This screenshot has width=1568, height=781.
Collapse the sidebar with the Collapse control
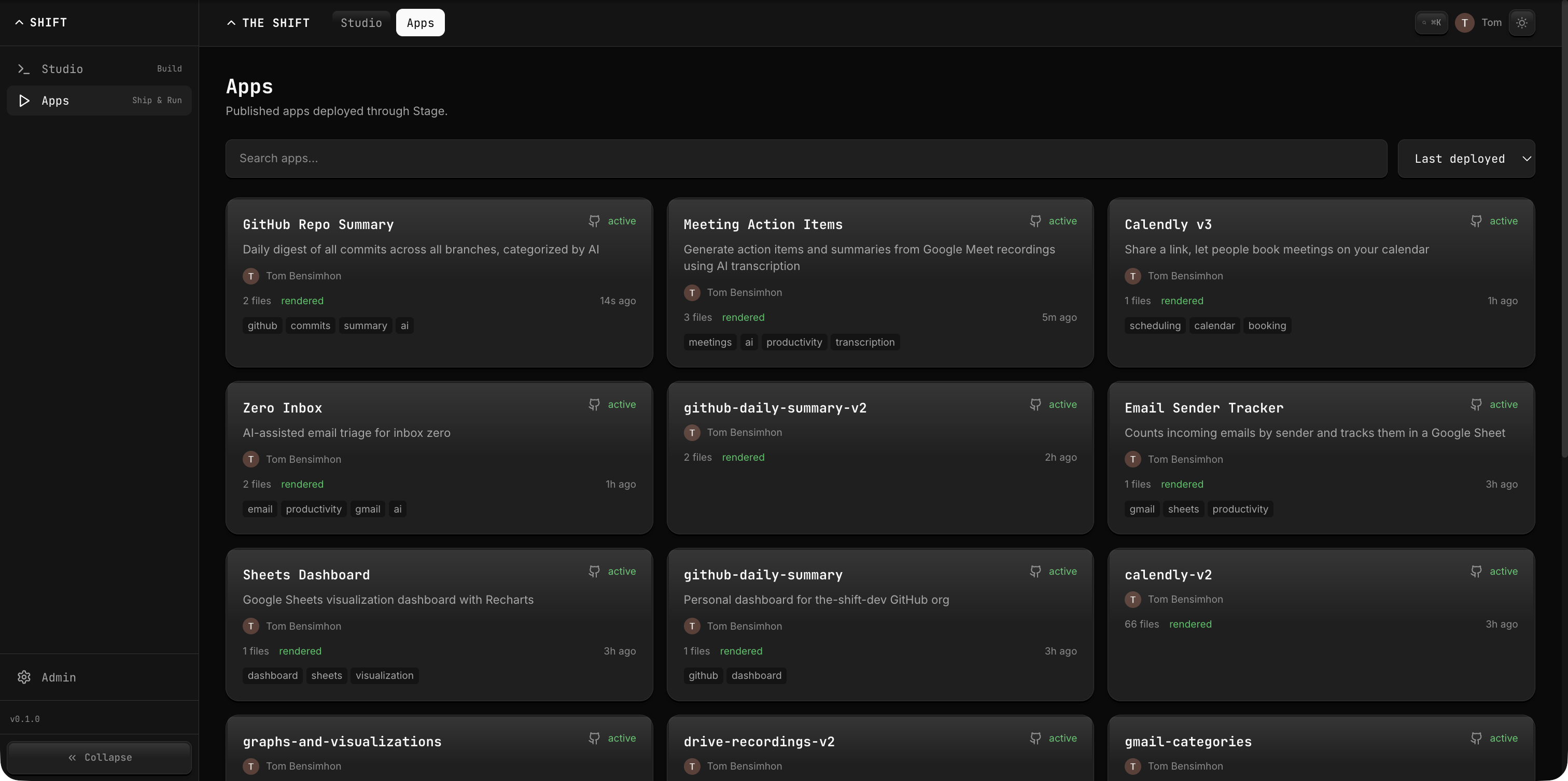(99, 757)
